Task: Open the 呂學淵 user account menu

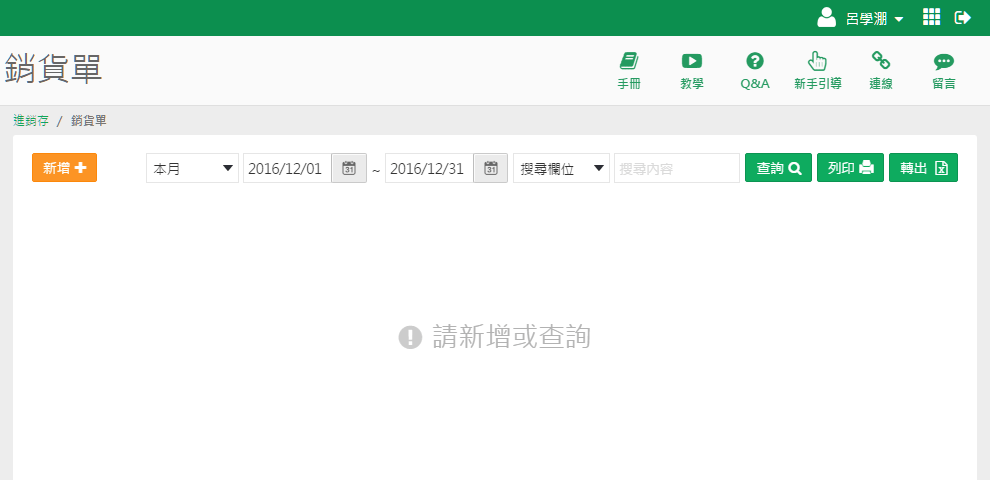Action: 861,18
